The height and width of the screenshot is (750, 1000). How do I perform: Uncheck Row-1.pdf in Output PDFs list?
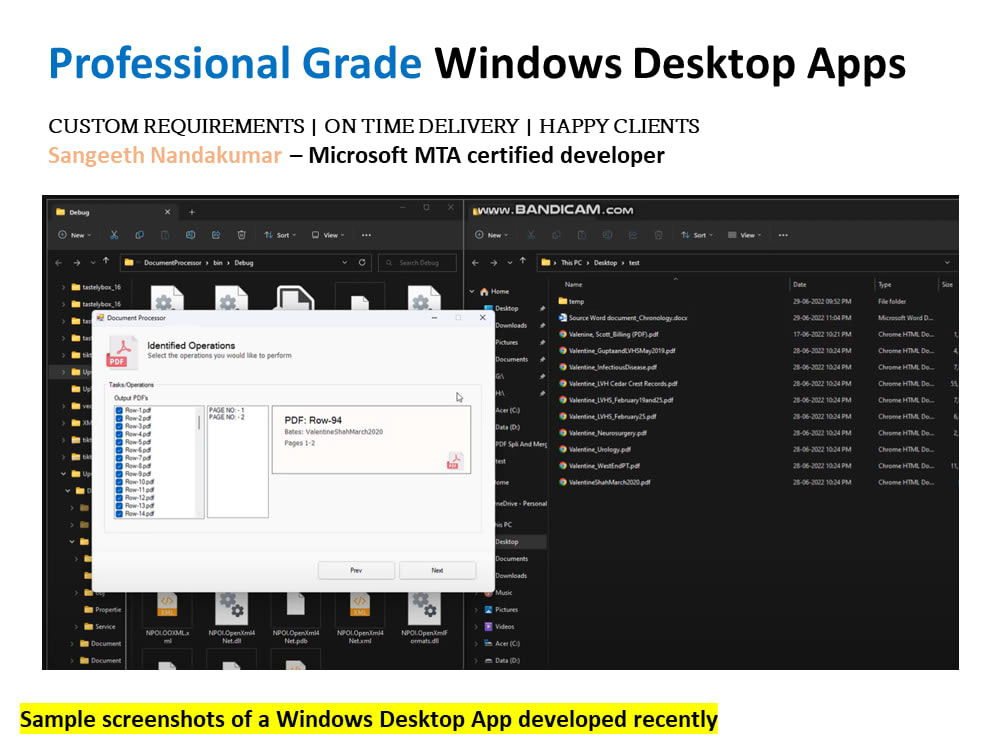click(118, 408)
